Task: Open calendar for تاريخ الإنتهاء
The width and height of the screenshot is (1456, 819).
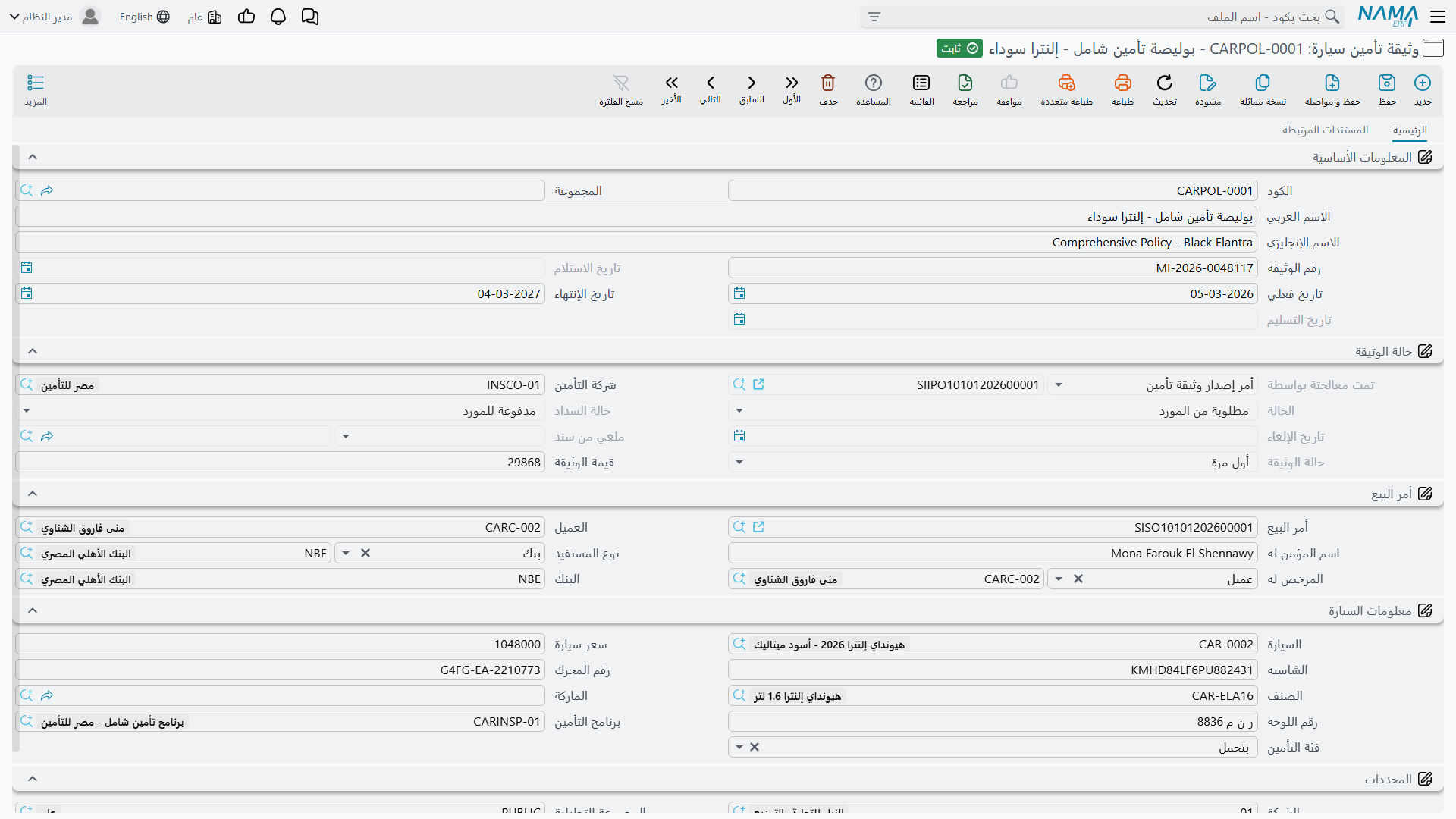Action: pyautogui.click(x=27, y=293)
